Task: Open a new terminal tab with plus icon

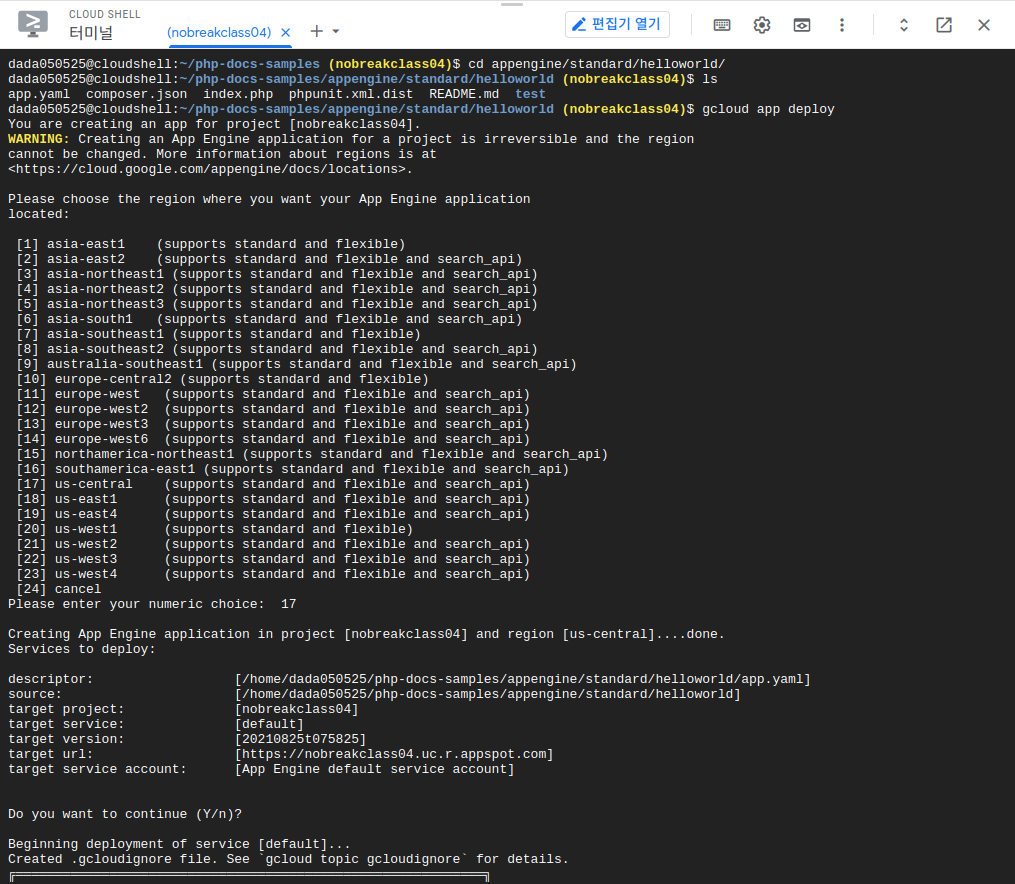Action: pos(317,31)
